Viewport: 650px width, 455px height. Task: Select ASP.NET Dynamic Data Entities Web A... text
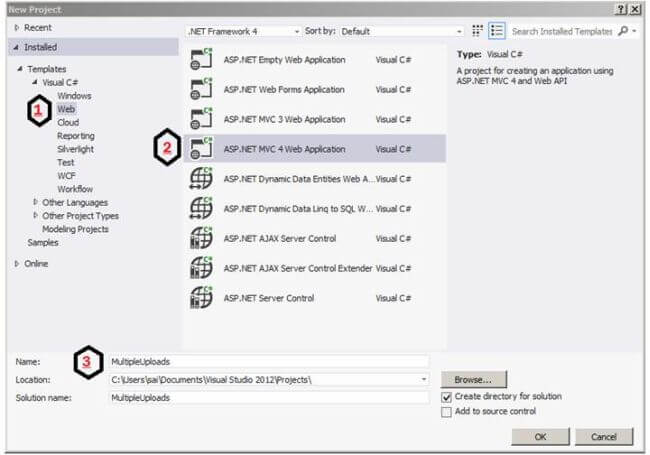[299, 179]
